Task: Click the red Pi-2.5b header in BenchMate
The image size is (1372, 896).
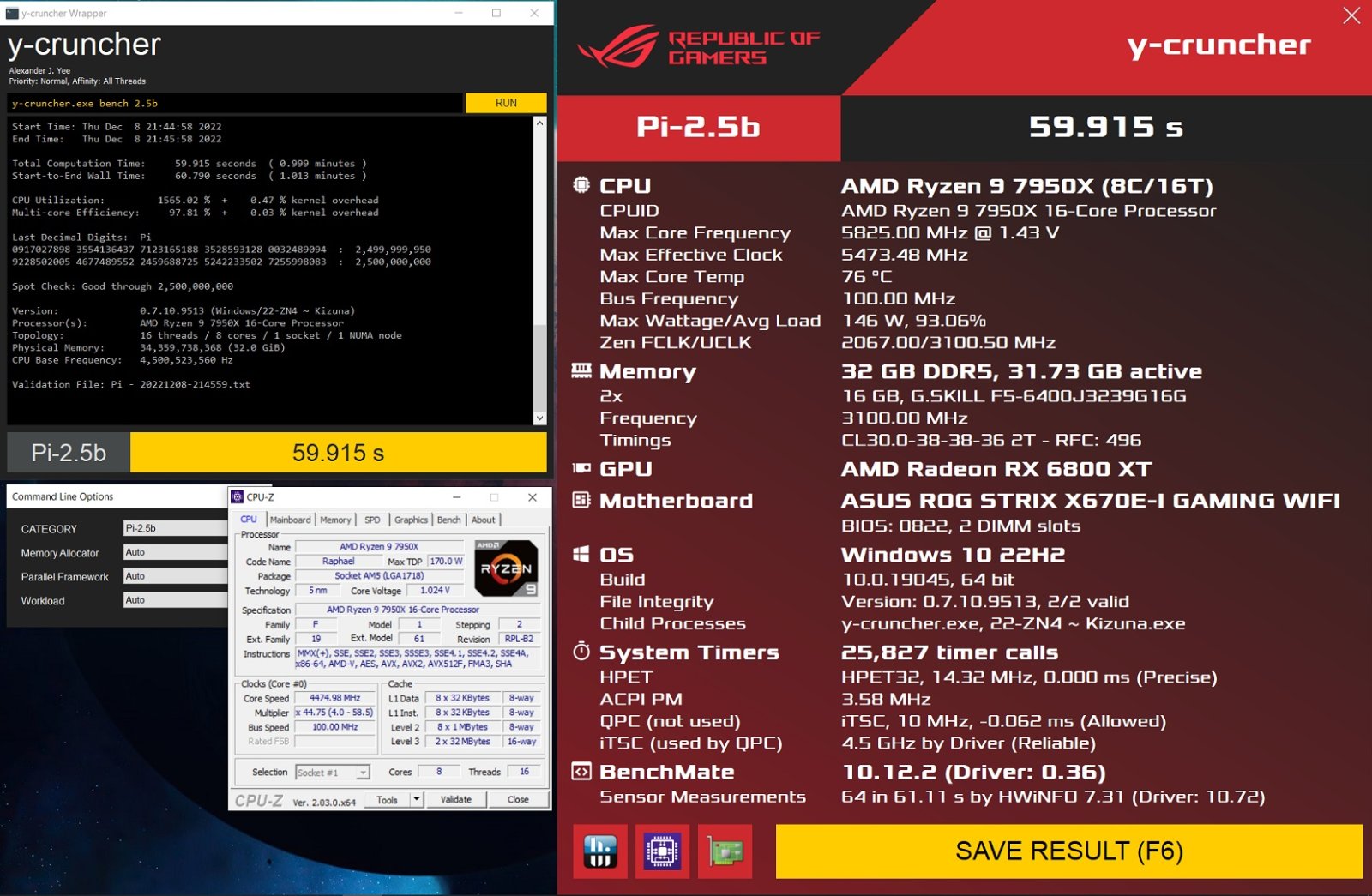Action: click(x=698, y=127)
